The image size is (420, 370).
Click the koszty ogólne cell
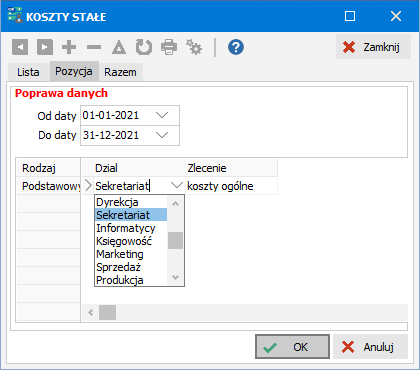click(x=231, y=186)
